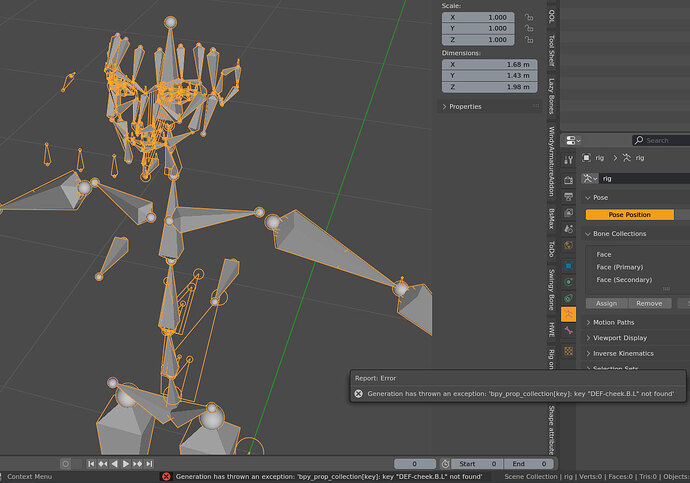Select the active Armature data tab
Screen dimensions: 690x483
point(568,314)
